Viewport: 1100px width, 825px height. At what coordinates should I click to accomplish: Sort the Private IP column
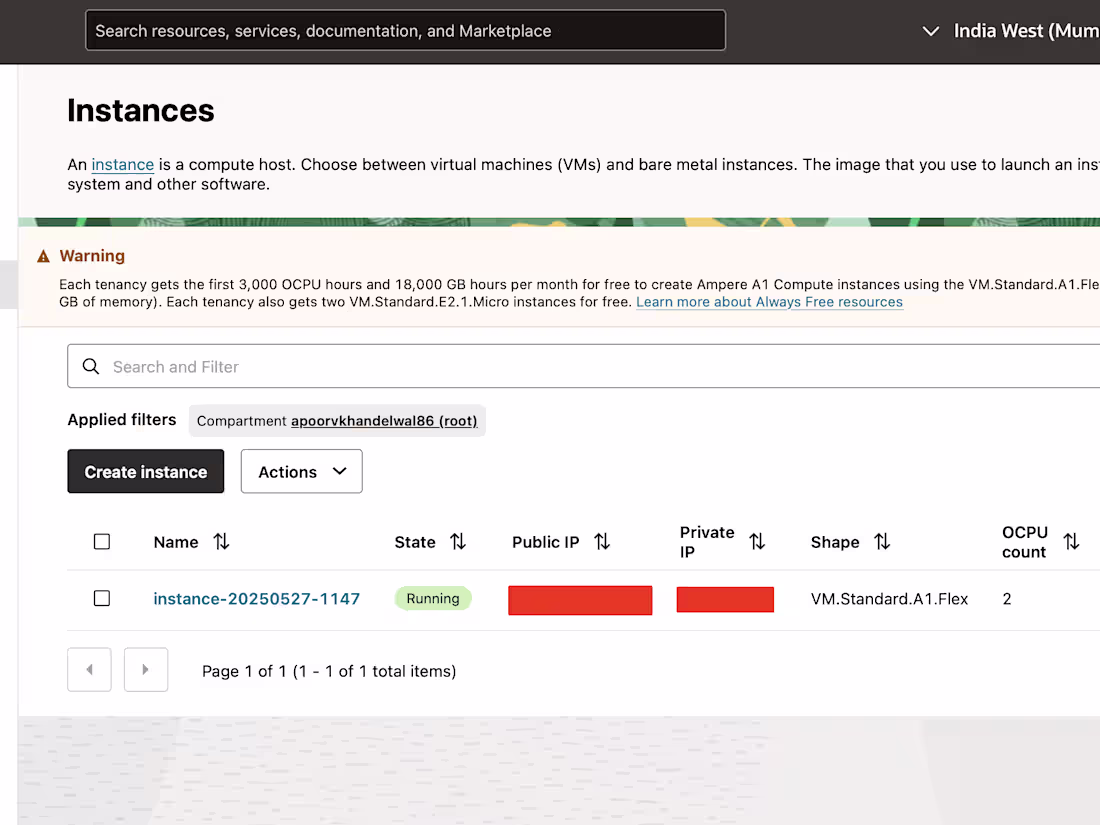pyautogui.click(x=758, y=542)
